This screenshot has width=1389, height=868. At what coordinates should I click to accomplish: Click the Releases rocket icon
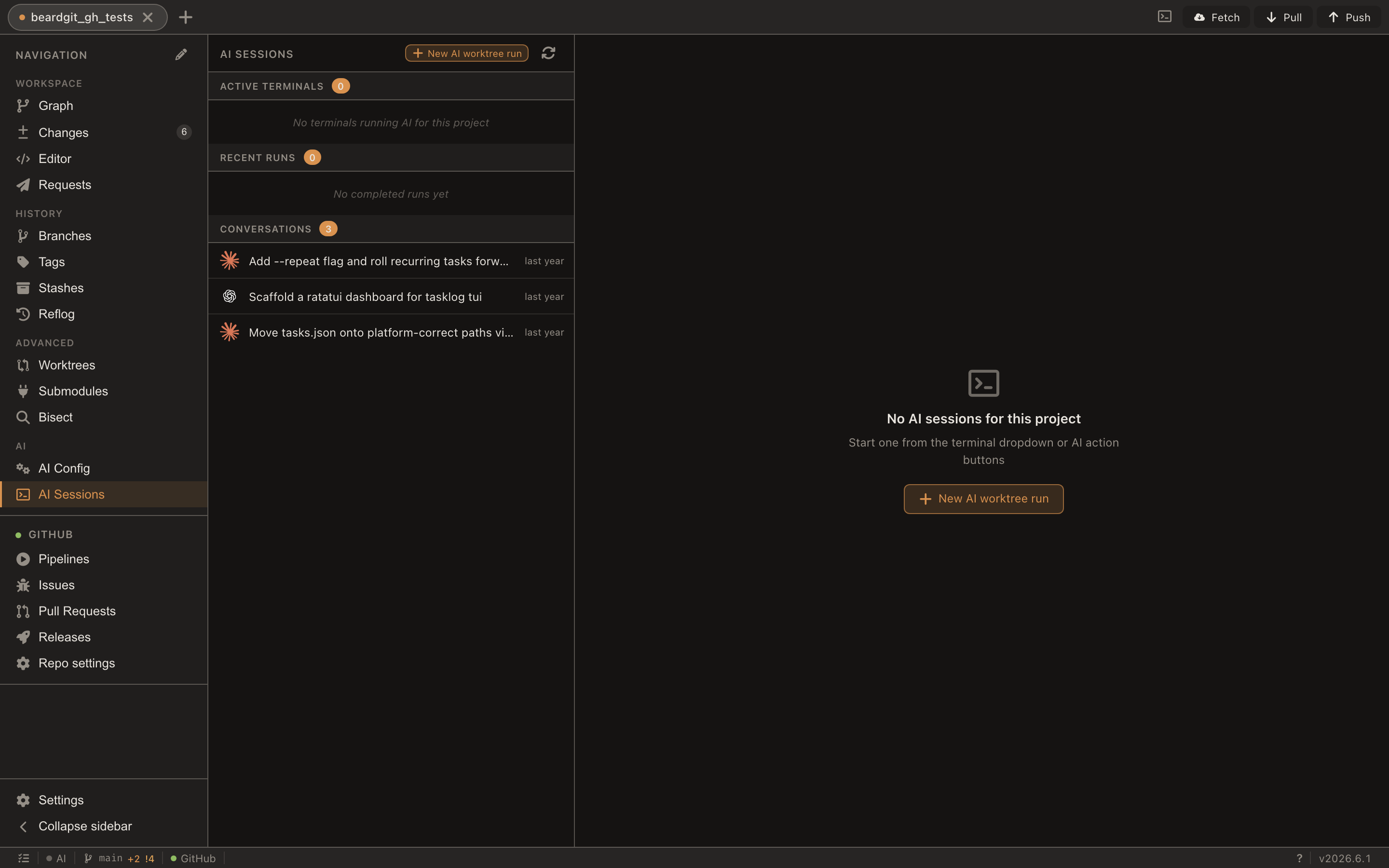pos(23,637)
